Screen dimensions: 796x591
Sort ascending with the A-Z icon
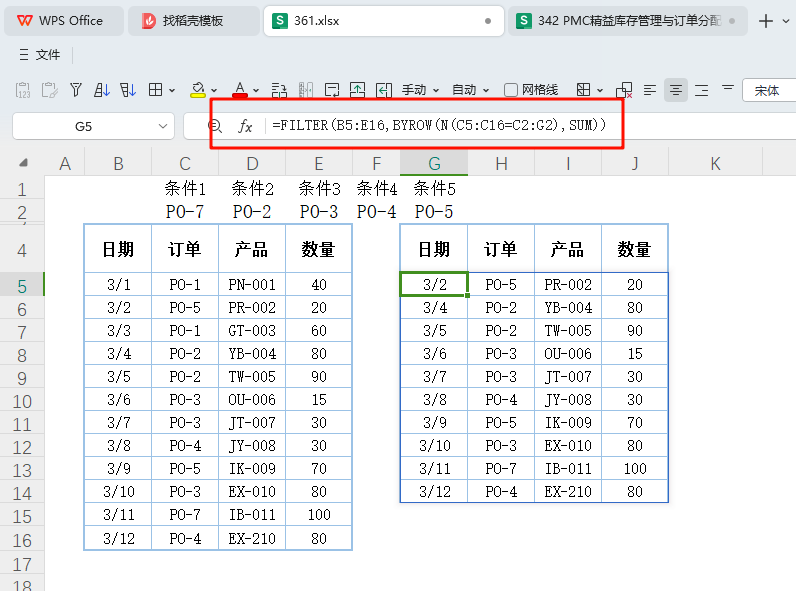pos(102,90)
